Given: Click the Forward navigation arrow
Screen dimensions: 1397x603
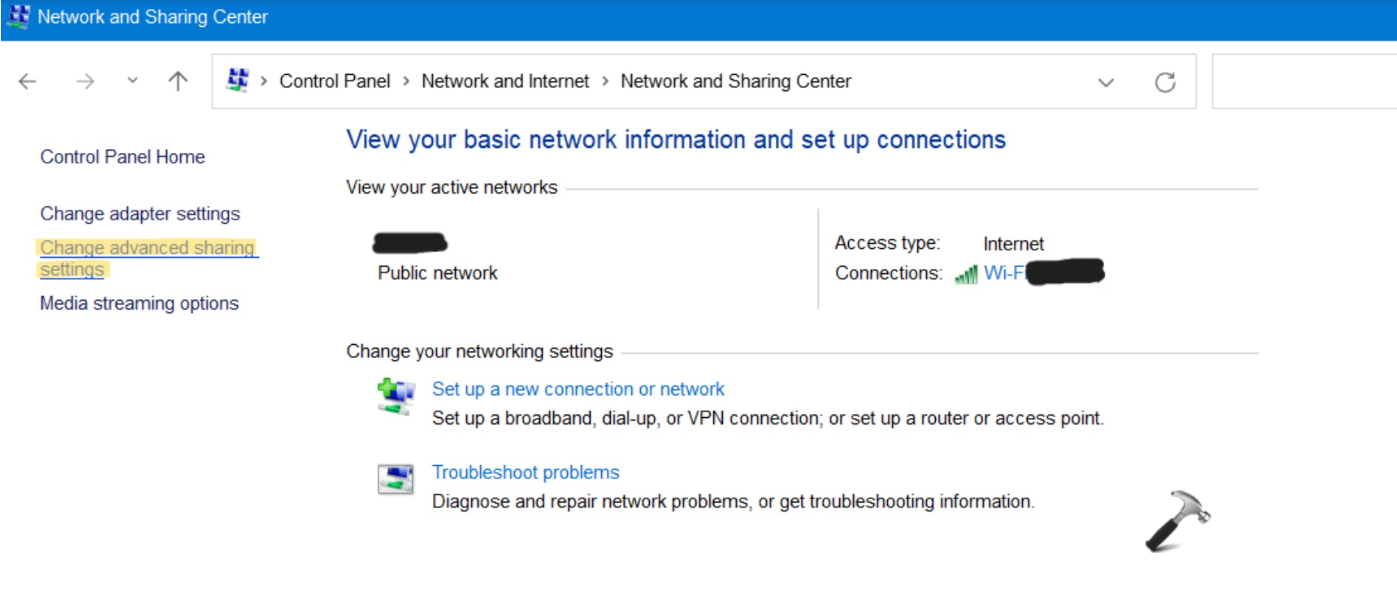Looking at the screenshot, I should click(85, 82).
